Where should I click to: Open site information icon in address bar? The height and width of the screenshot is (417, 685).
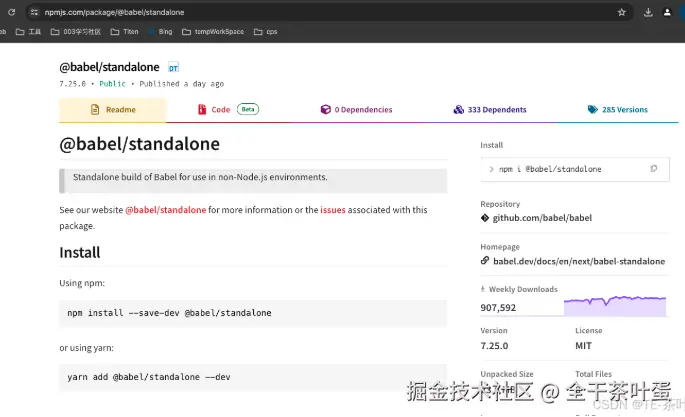35,12
